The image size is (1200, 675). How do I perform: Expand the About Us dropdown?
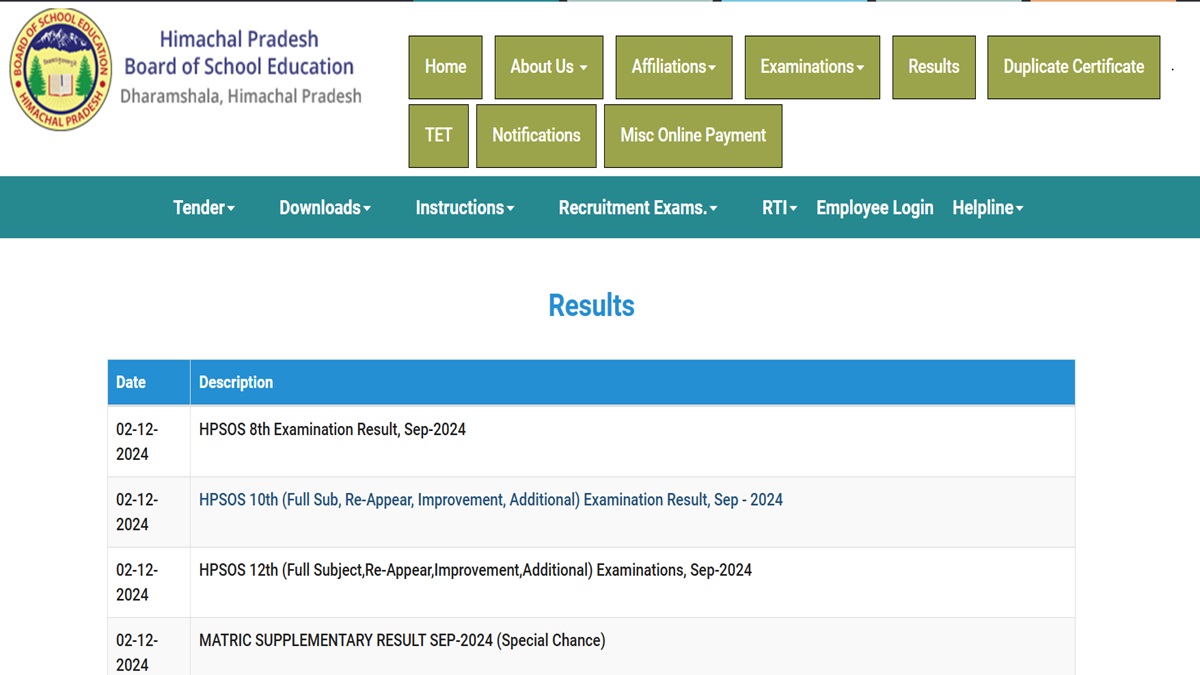[549, 67]
